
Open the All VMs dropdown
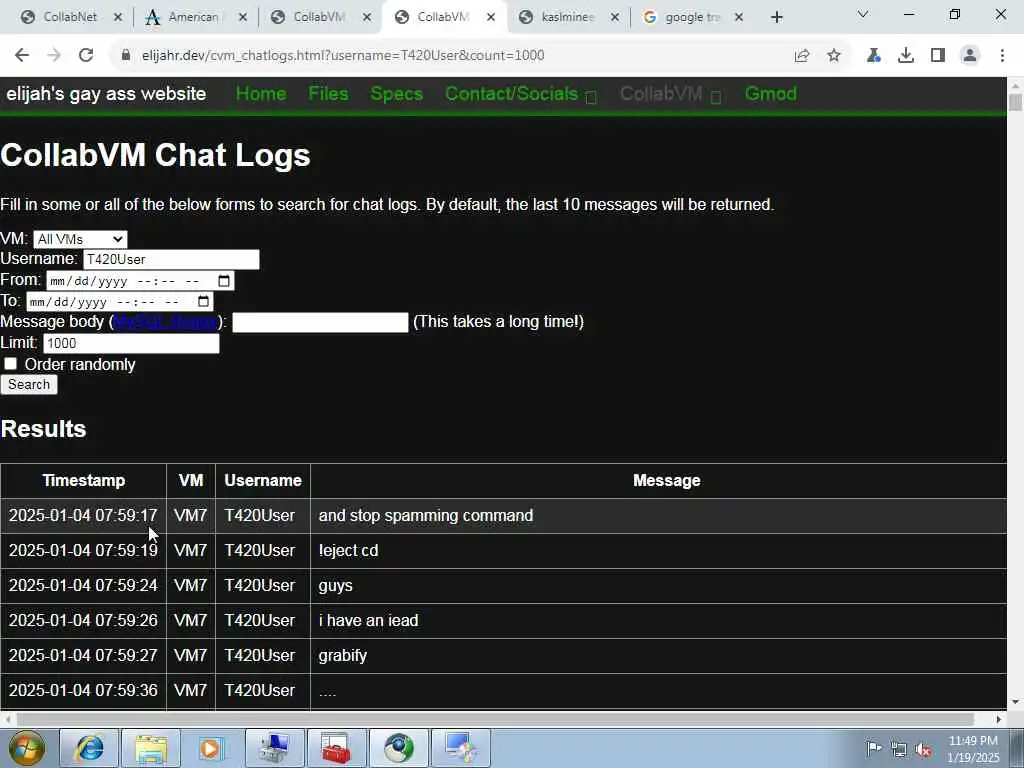[80, 239]
